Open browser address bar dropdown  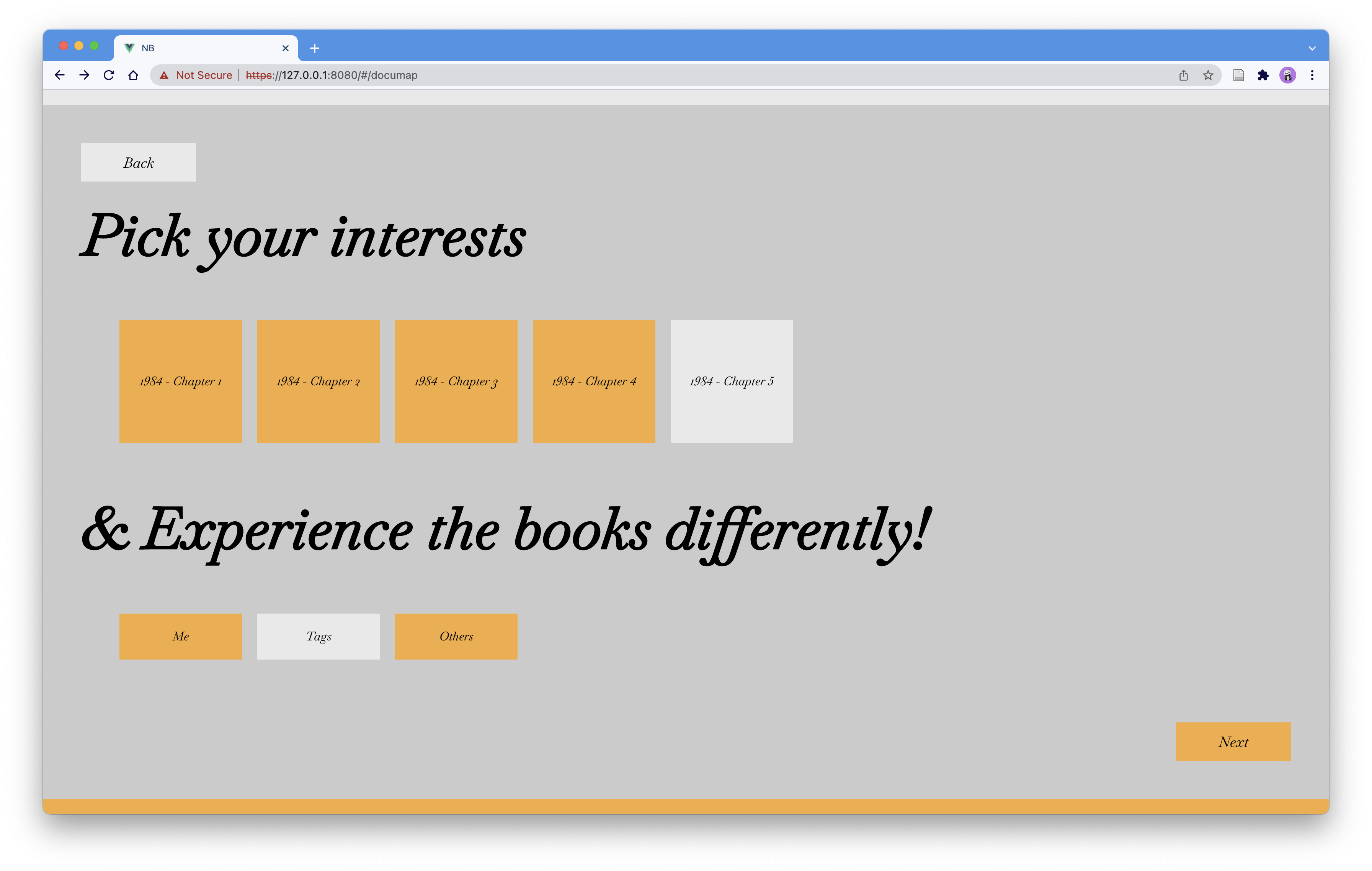(x=1312, y=47)
